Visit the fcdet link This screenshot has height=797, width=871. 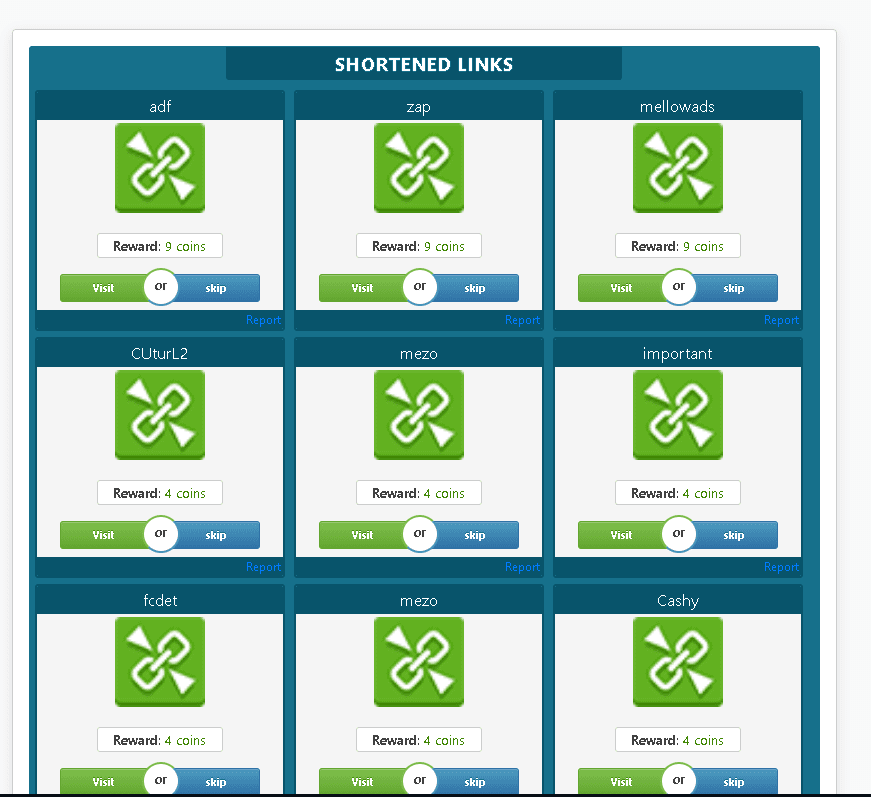pyautogui.click(x=103, y=781)
